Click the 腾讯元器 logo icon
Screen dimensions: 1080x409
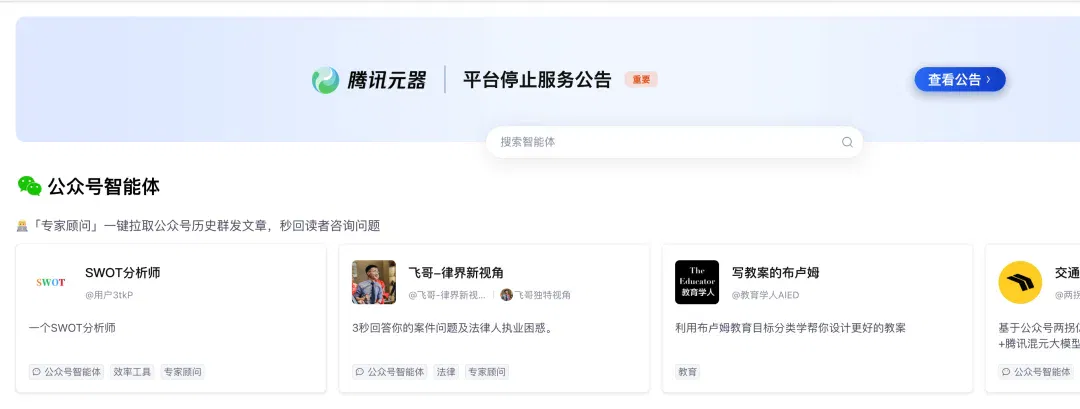[x=325, y=80]
